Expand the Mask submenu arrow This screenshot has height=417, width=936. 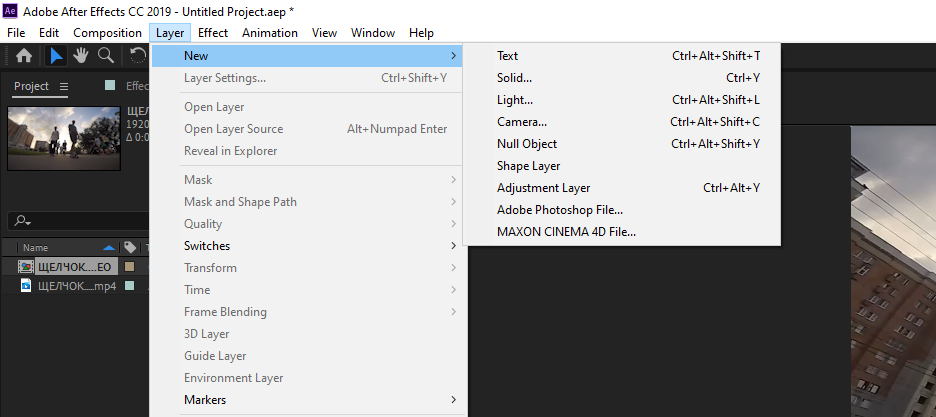click(454, 180)
